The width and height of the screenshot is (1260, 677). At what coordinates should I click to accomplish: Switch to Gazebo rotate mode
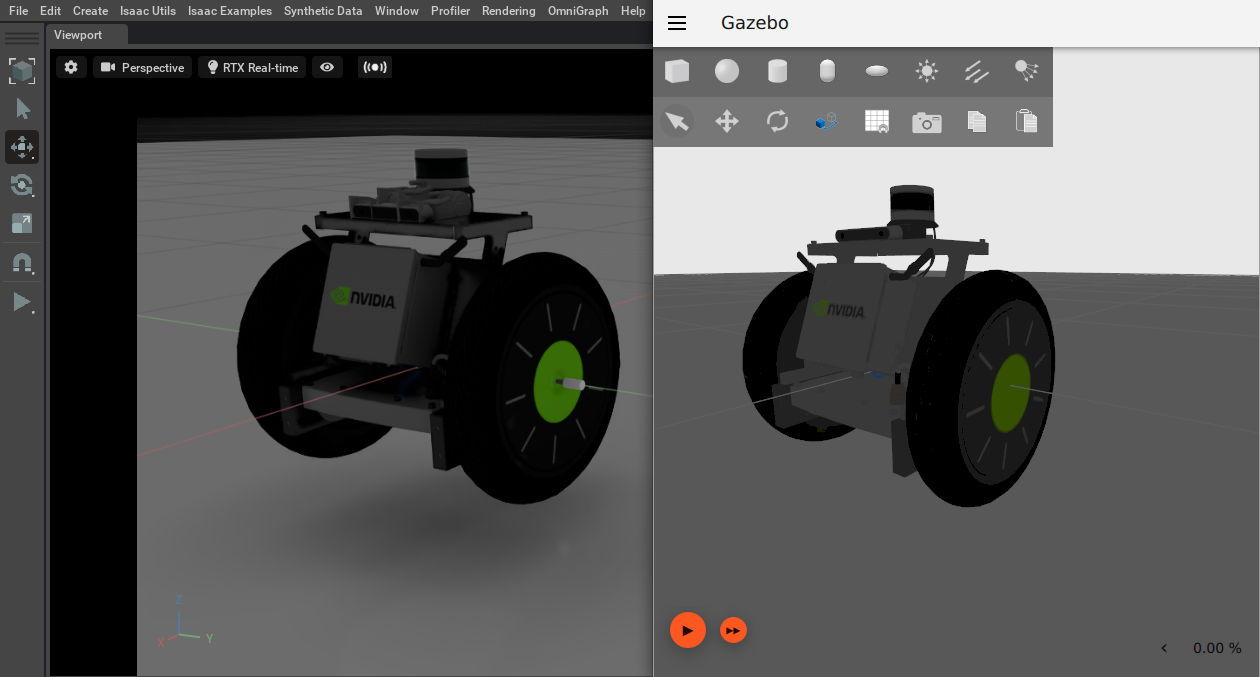777,121
